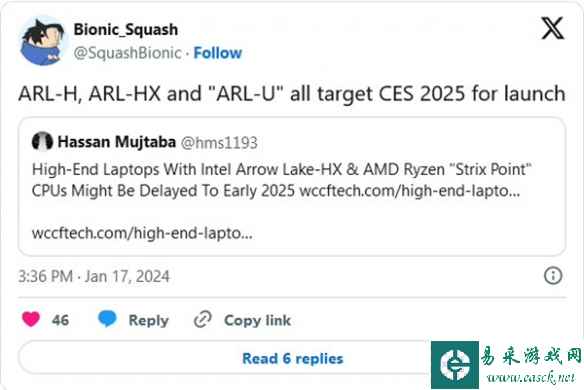584x390 pixels.
Task: Open the bottom wccftech.com/high-end-lapto link
Action: (x=142, y=234)
